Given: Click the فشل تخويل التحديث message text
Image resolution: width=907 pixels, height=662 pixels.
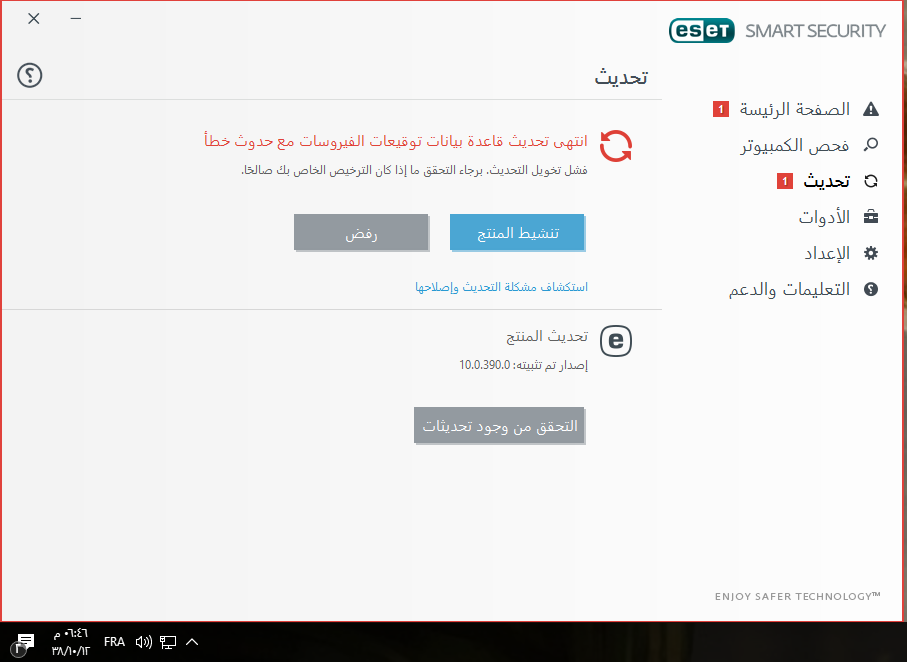Looking at the screenshot, I should pos(414,170).
